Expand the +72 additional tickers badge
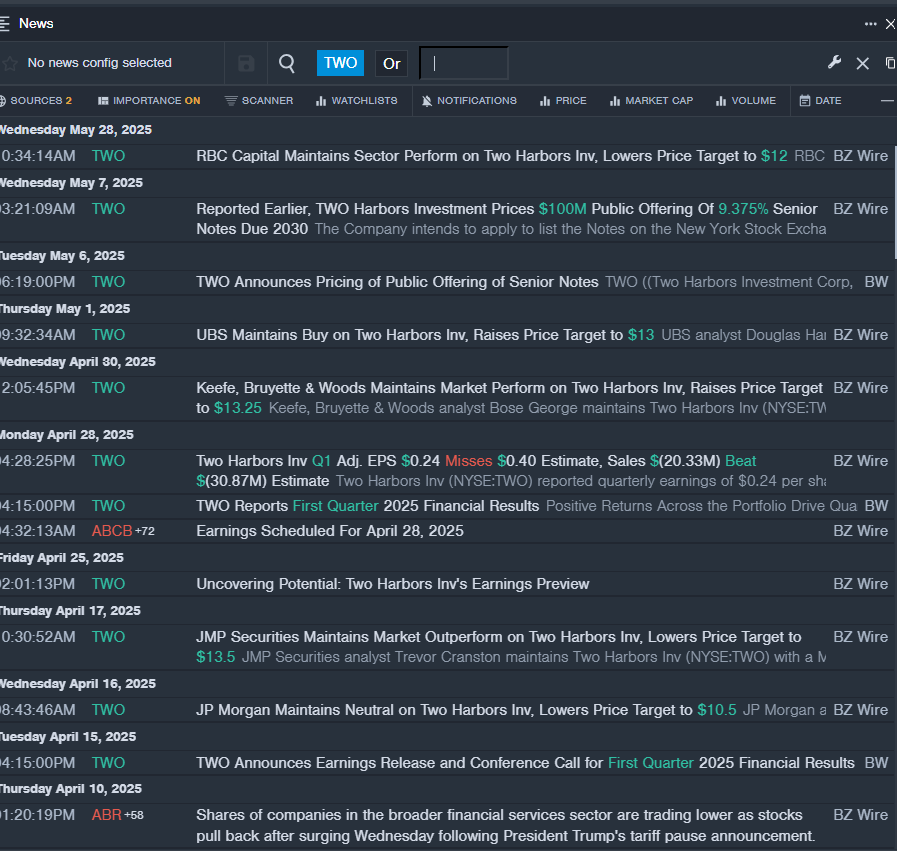 coord(145,531)
